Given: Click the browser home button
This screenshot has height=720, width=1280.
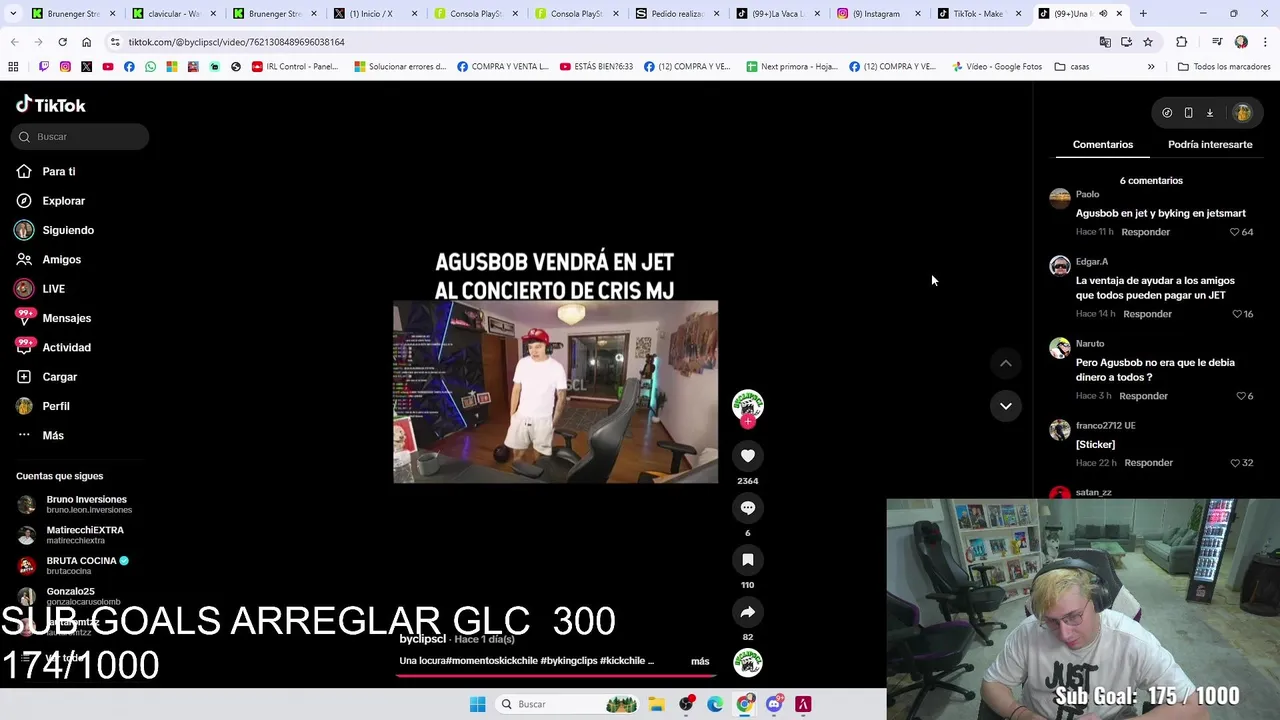Looking at the screenshot, I should click(86, 42).
